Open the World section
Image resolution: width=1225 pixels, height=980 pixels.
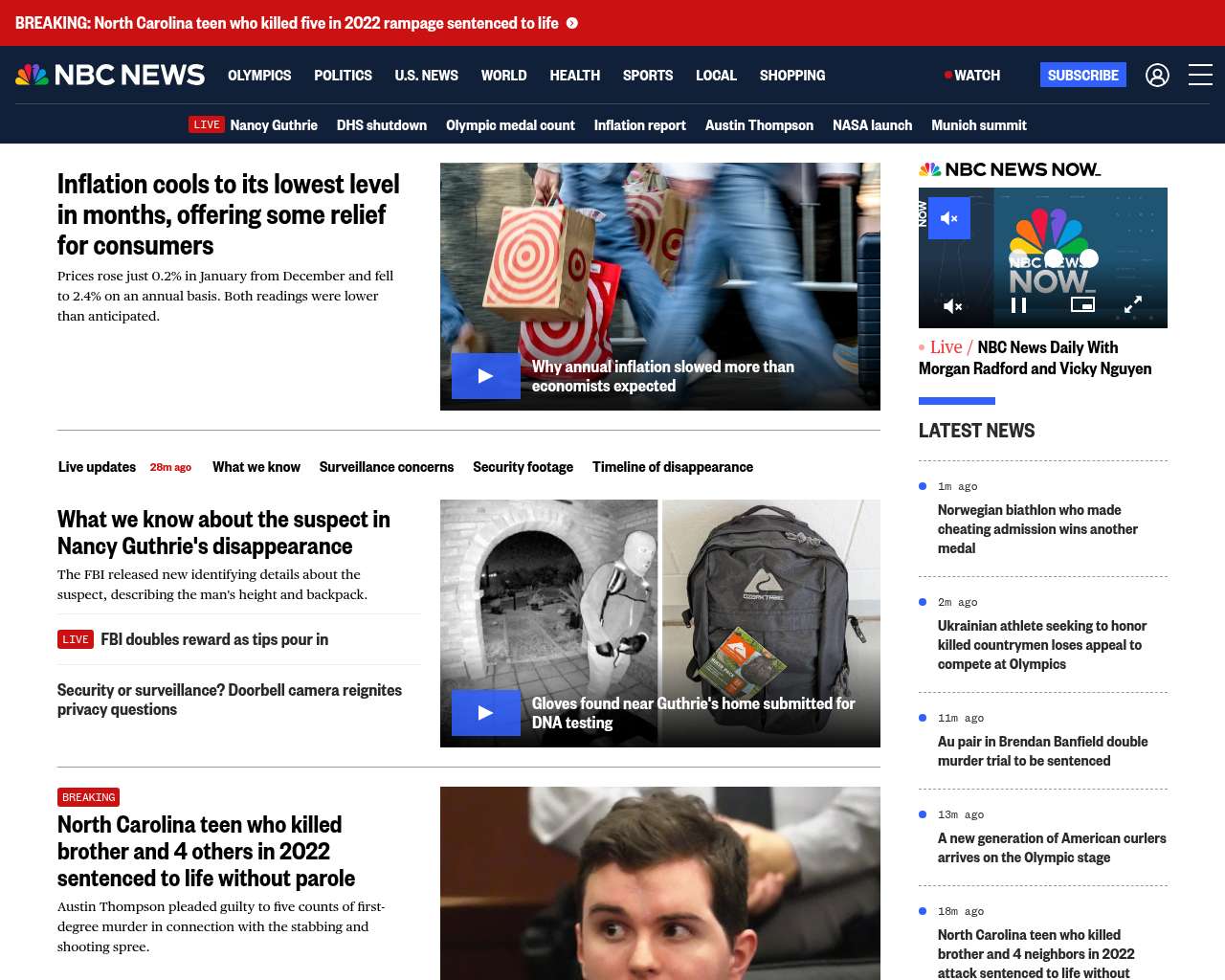pyautogui.click(x=503, y=75)
